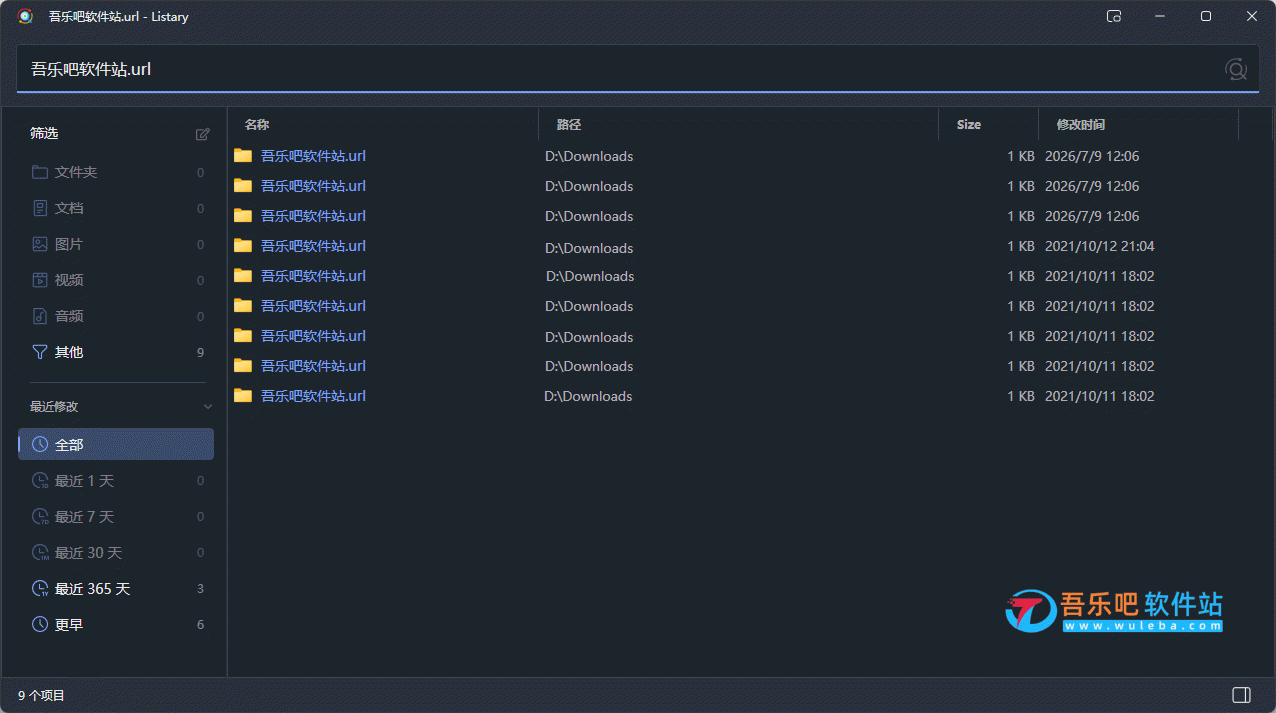Select the 文件夹 folder filter
Screen dimensions: 1276x713
116,172
